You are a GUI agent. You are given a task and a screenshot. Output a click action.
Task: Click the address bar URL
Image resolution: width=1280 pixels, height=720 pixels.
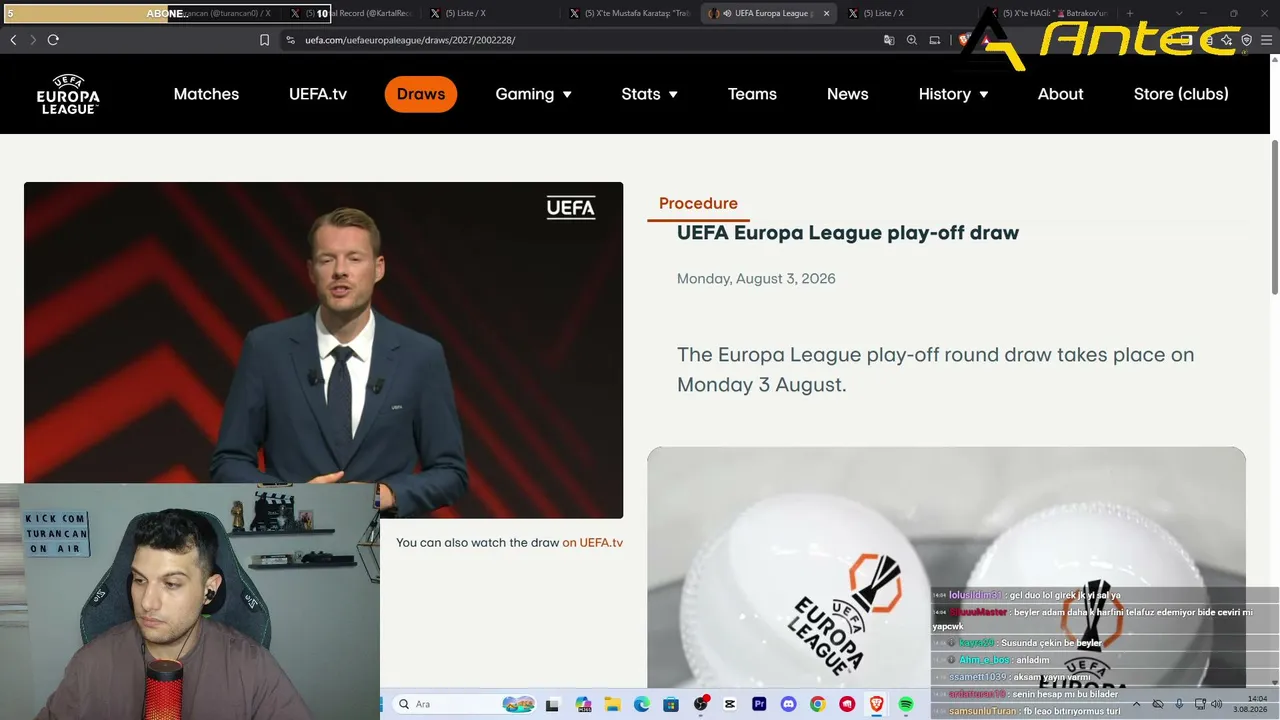click(x=410, y=40)
